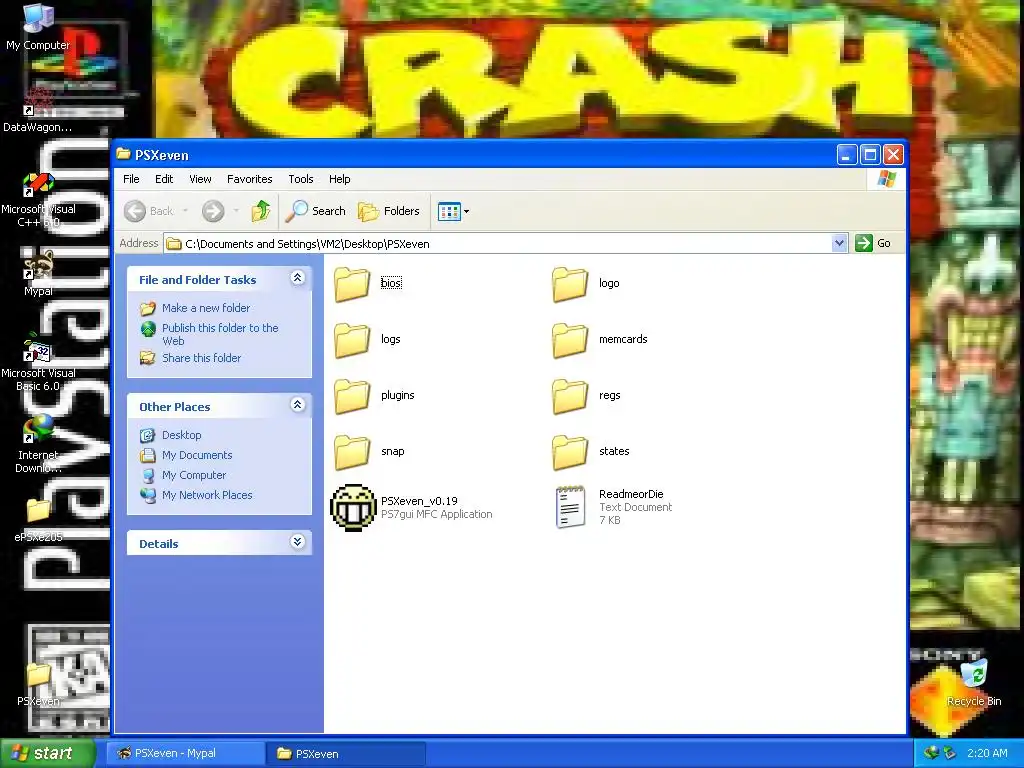Switch to PSXeven - Mypal taskbar item
The width and height of the screenshot is (1024, 768).
tap(185, 753)
